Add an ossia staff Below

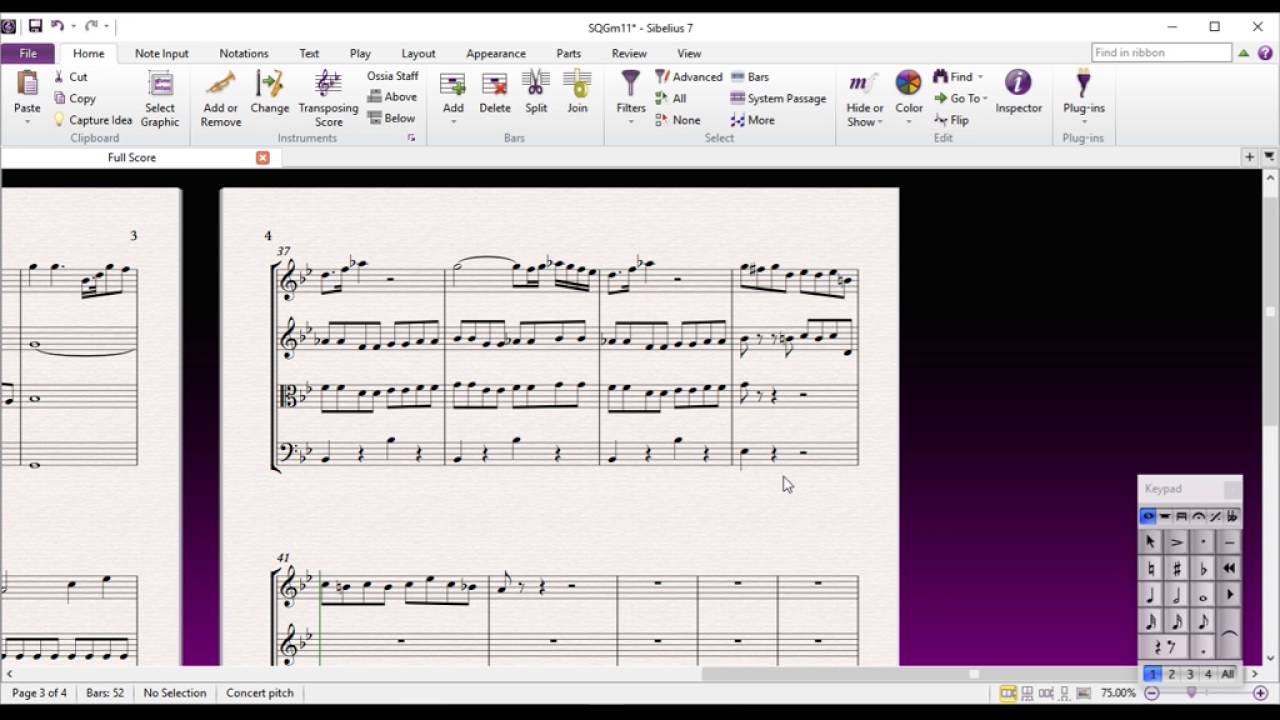[391, 118]
